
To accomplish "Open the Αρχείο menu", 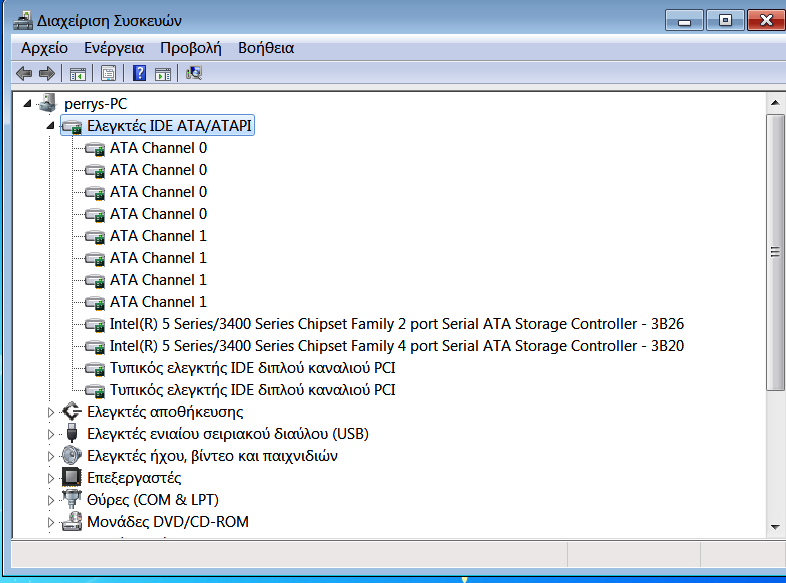I will tap(44, 48).
